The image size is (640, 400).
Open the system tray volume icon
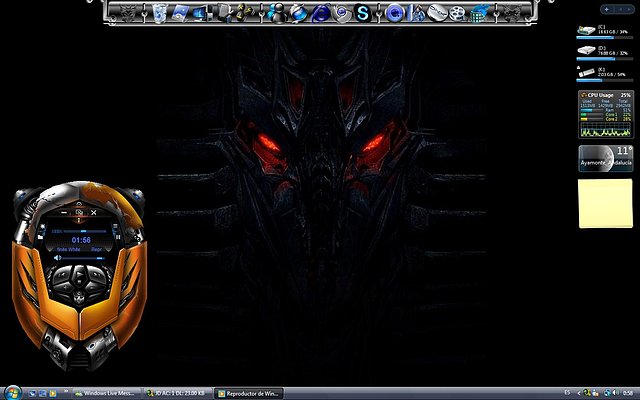point(615,393)
